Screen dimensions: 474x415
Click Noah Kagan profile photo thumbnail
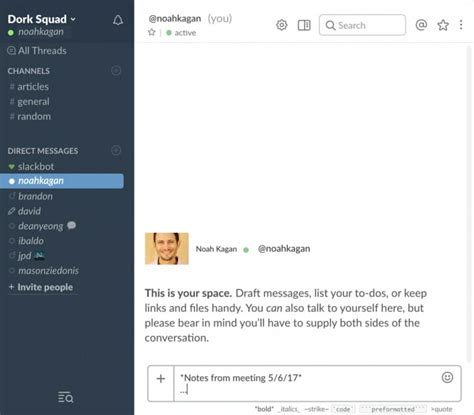pos(167,249)
